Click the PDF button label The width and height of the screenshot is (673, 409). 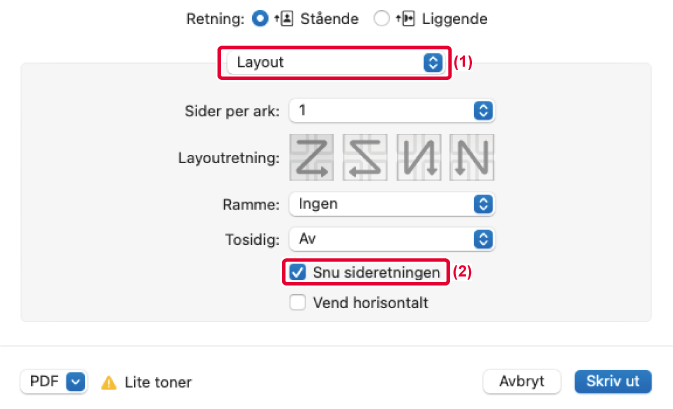pyautogui.click(x=44, y=382)
